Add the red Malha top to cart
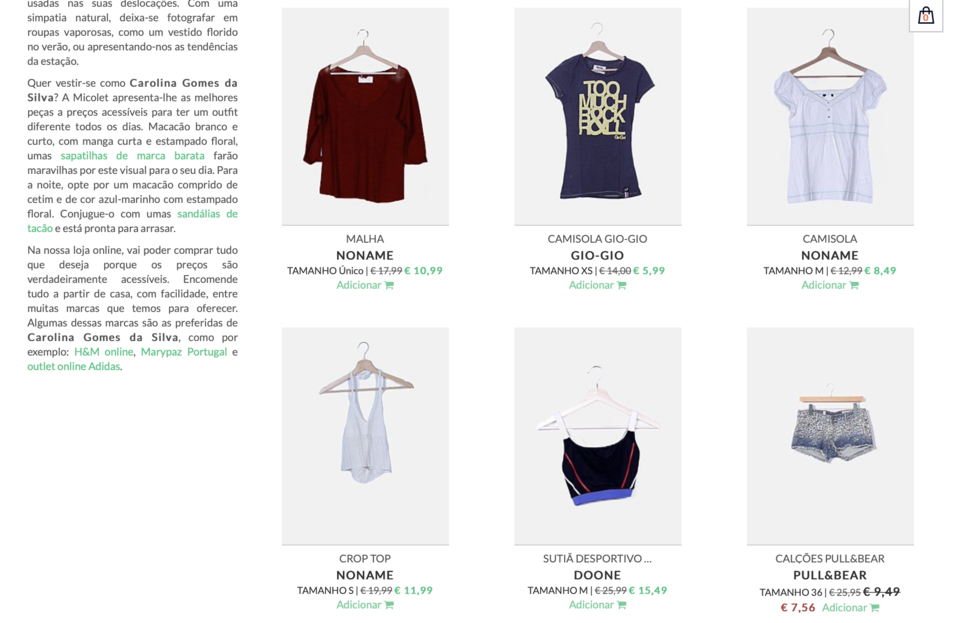This screenshot has width=960, height=623. point(365,285)
